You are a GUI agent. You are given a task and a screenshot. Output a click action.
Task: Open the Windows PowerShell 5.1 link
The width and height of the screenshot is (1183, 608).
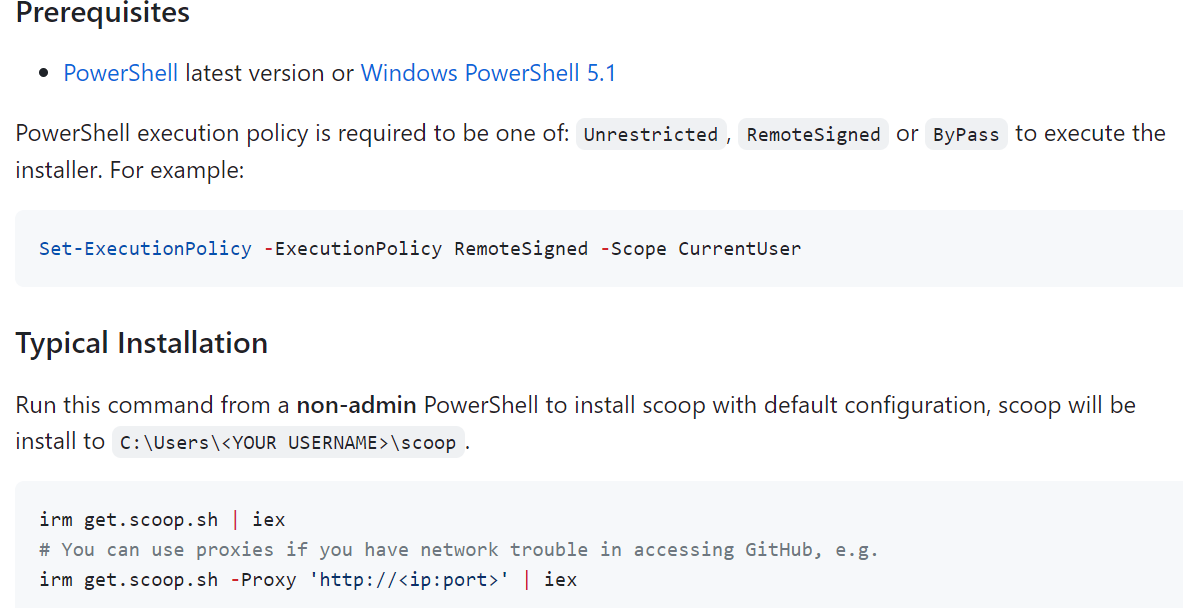point(488,73)
